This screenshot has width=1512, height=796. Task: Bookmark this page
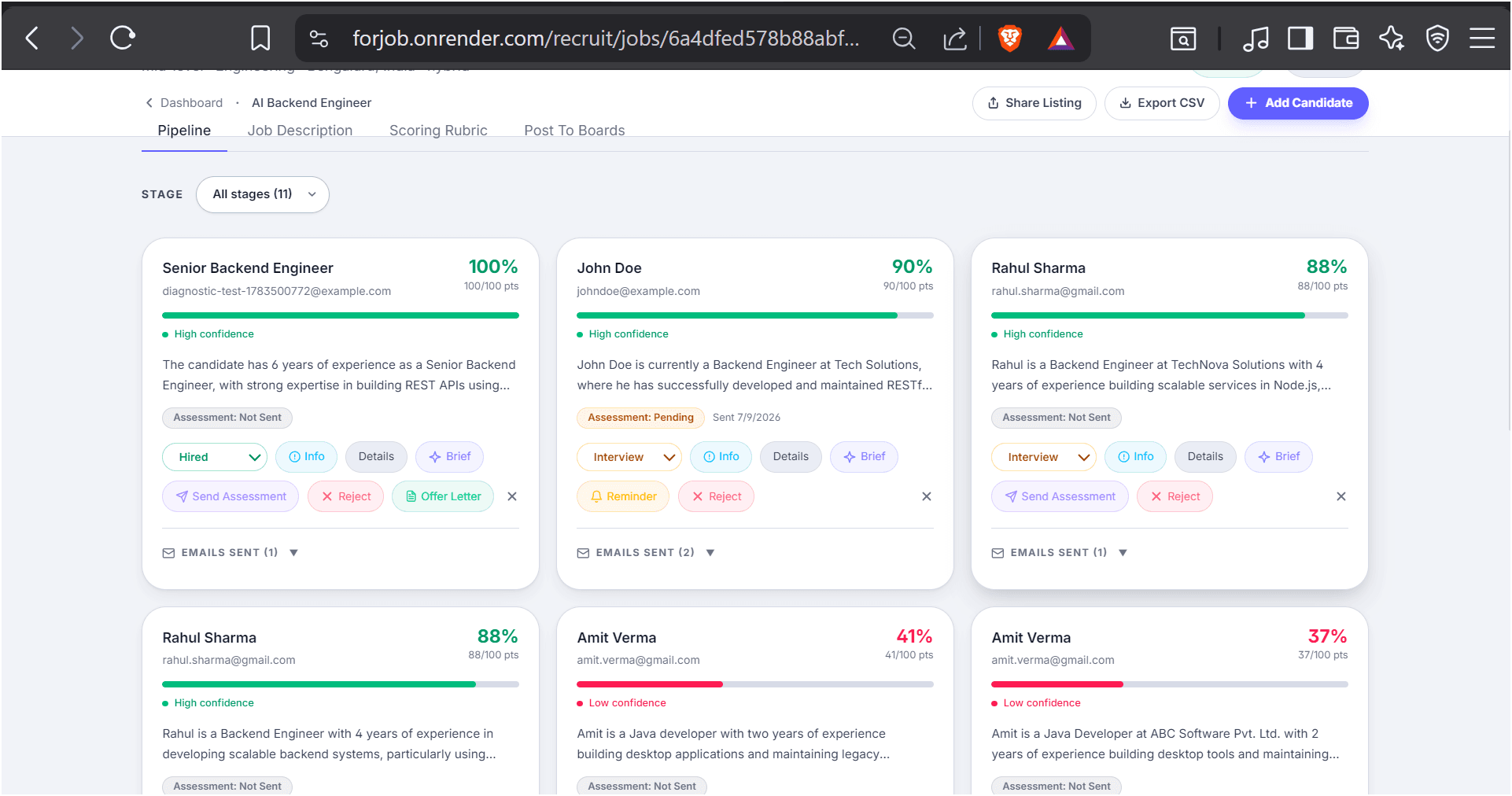[260, 38]
